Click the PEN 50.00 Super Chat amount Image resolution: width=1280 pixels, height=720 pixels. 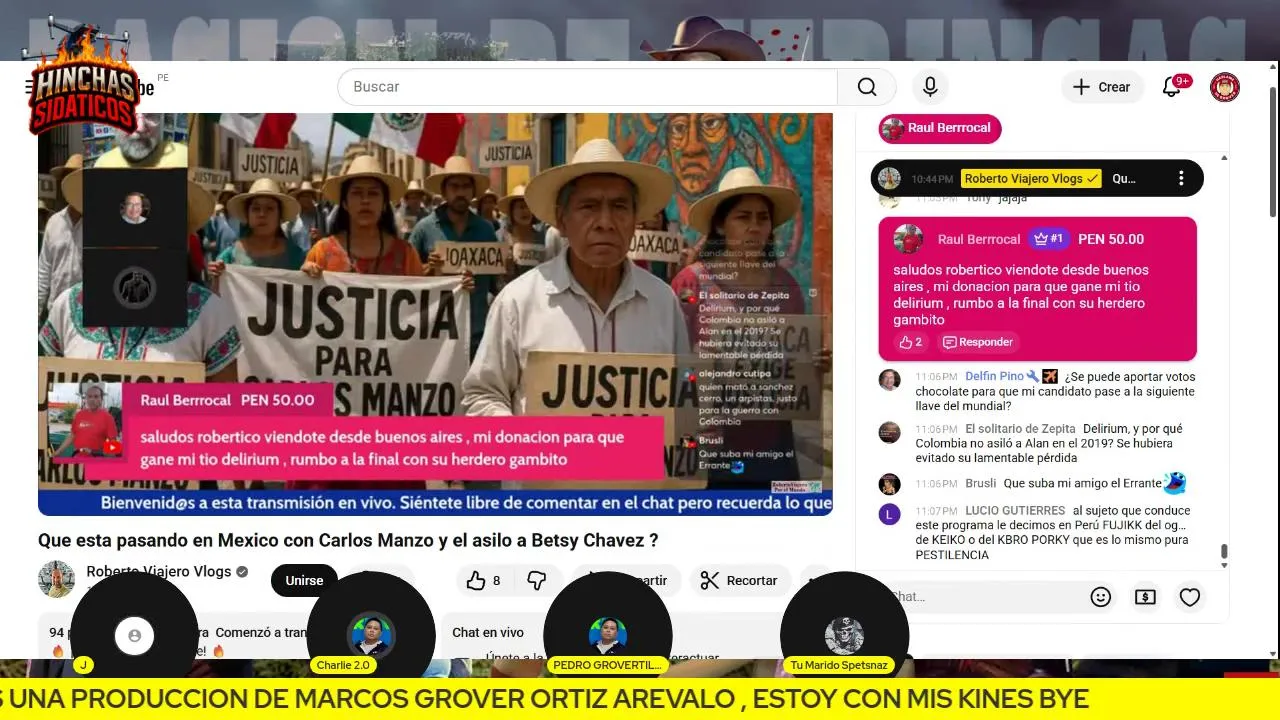[1111, 239]
